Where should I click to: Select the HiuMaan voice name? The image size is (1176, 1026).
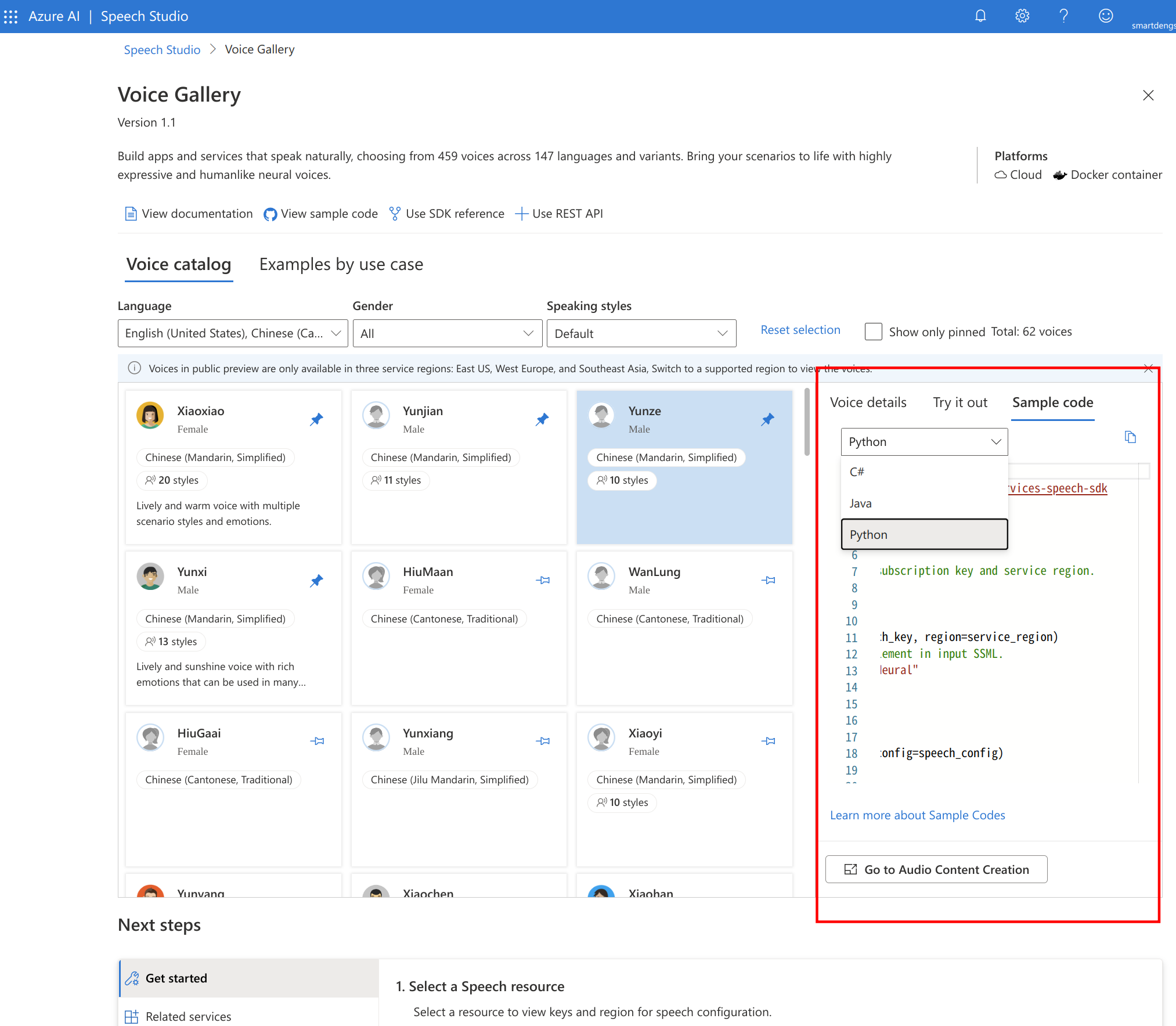click(428, 572)
